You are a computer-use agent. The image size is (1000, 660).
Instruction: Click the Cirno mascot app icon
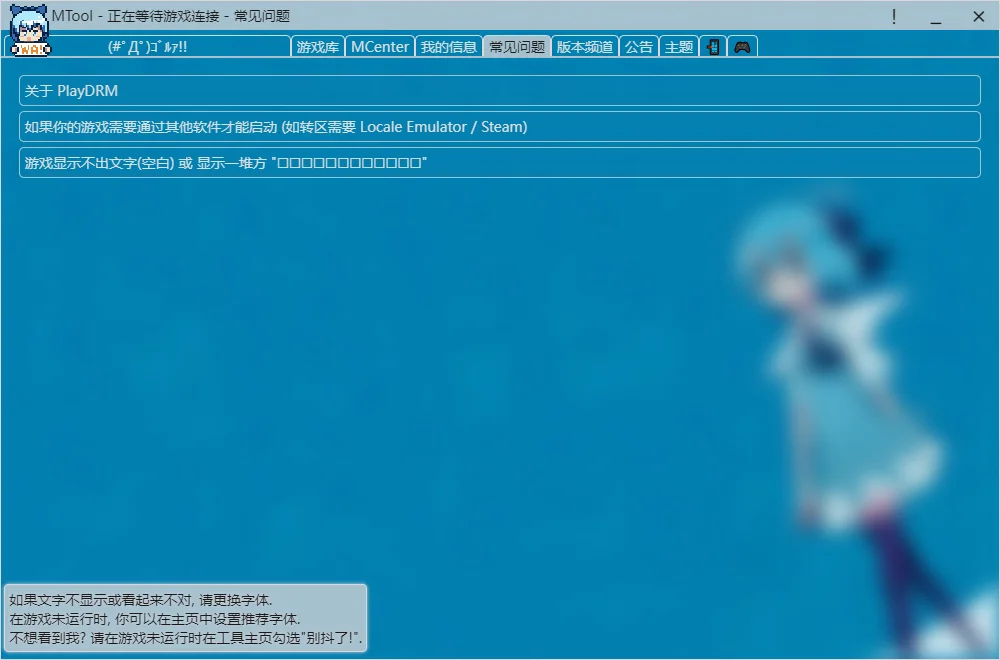tap(29, 30)
